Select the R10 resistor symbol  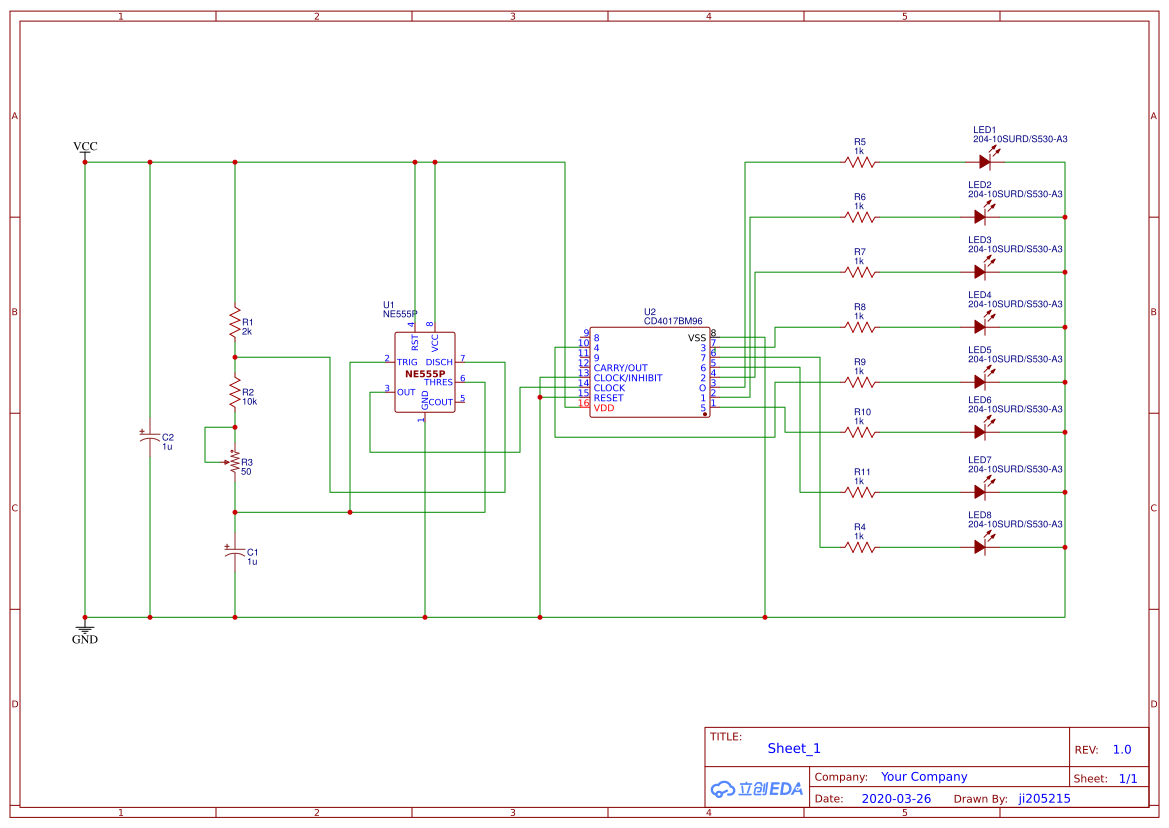click(860, 432)
